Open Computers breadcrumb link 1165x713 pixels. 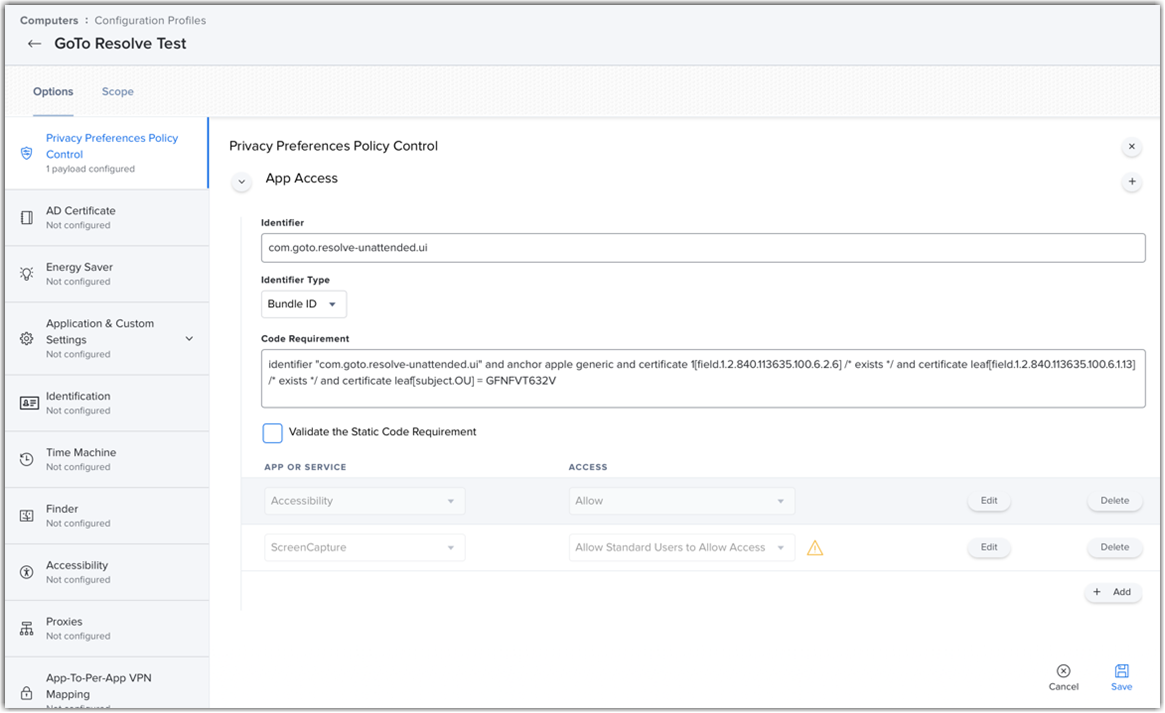coord(49,20)
